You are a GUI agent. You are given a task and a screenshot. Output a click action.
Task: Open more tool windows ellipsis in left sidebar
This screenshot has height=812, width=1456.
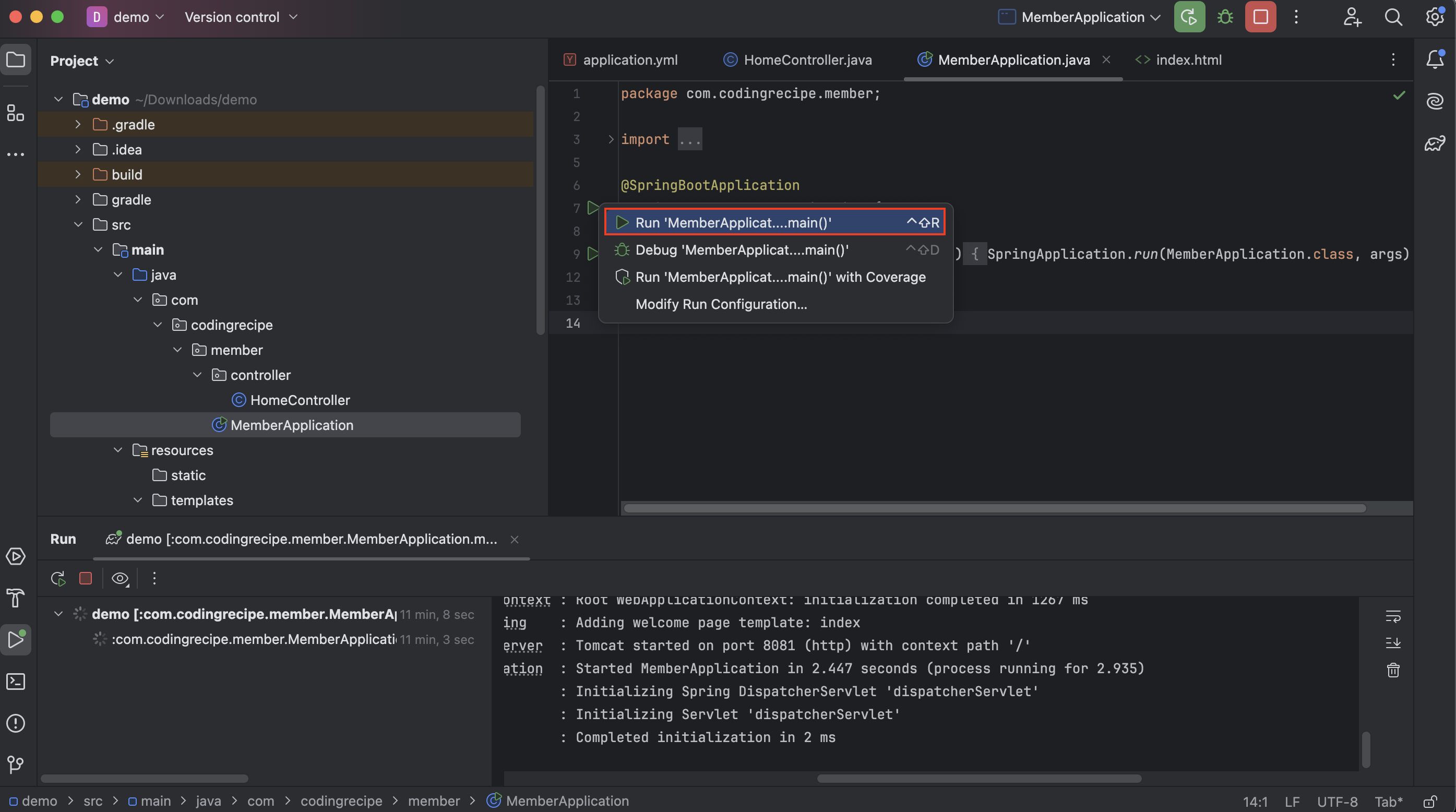pos(16,154)
